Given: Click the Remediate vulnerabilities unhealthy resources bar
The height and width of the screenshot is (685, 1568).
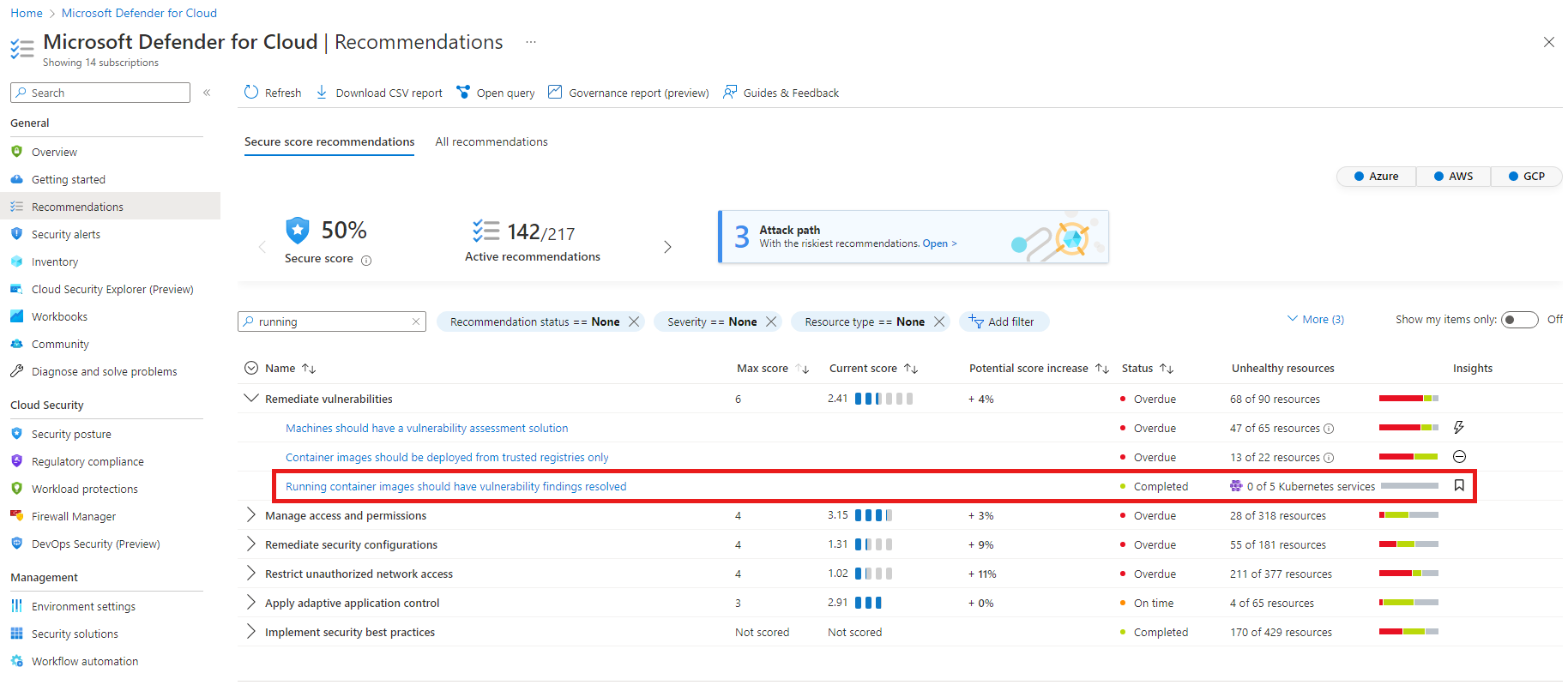Looking at the screenshot, I should (1408, 398).
